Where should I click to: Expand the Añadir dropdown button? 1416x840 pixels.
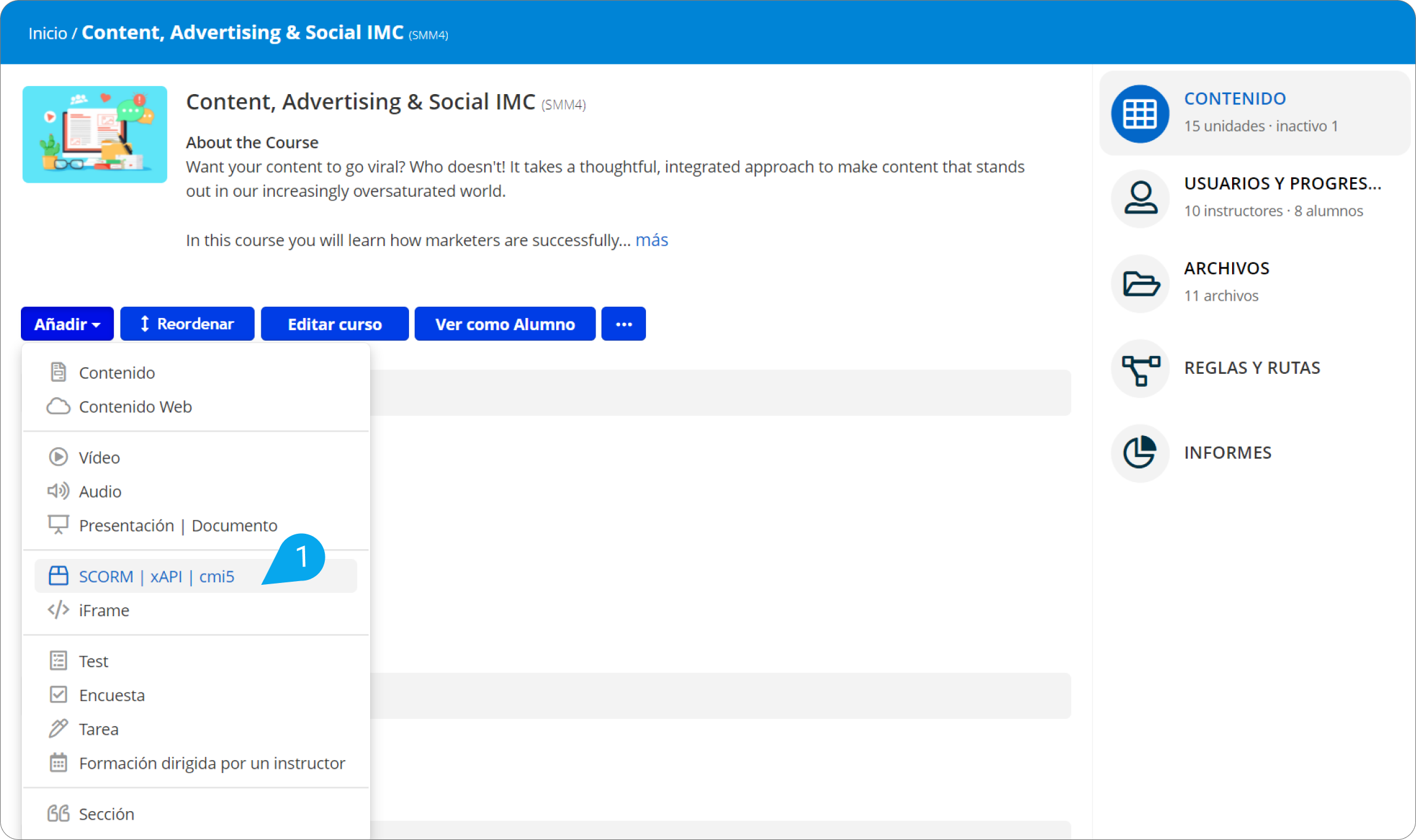pyautogui.click(x=67, y=324)
